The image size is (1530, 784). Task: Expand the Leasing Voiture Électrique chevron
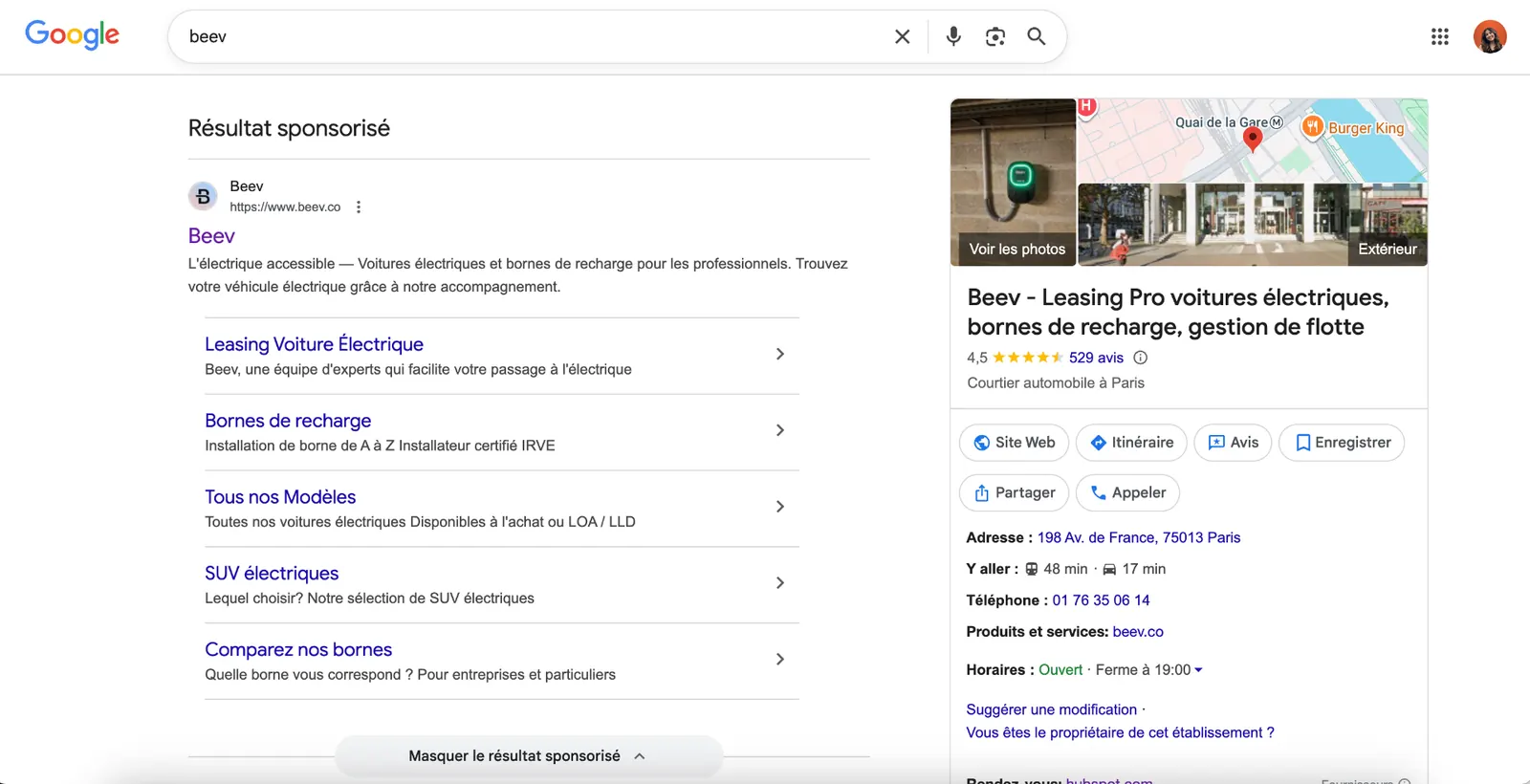780,354
